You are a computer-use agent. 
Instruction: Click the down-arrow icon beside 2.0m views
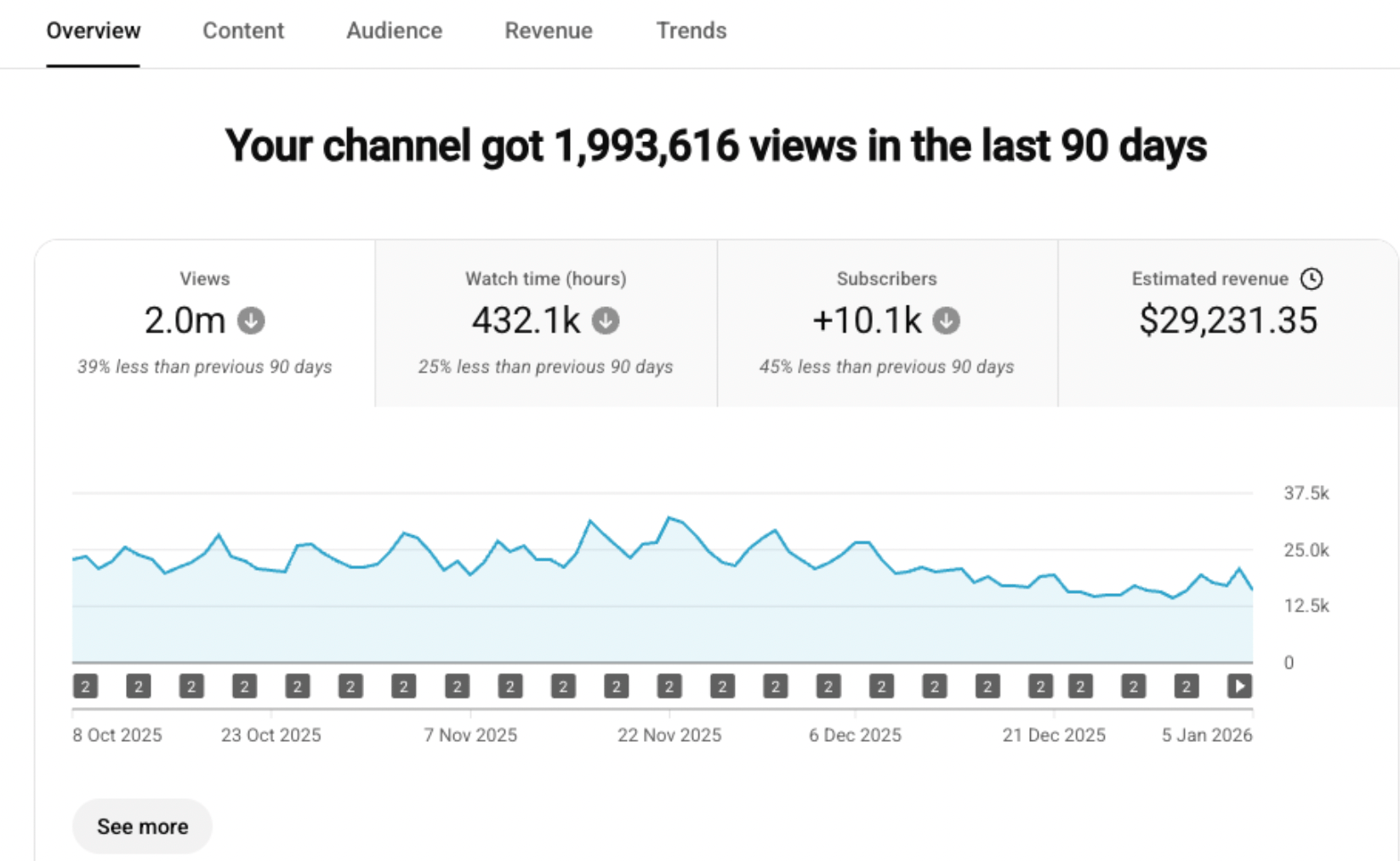click(251, 321)
